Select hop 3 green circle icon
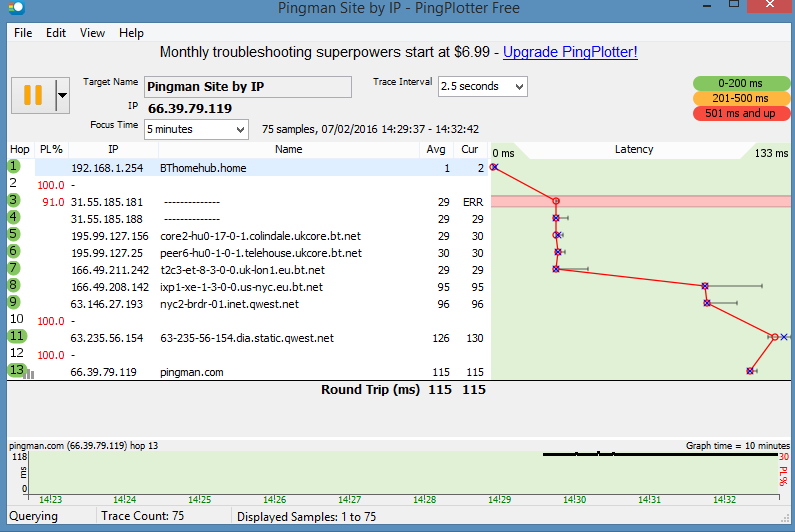The width and height of the screenshot is (795, 532). tap(14, 200)
